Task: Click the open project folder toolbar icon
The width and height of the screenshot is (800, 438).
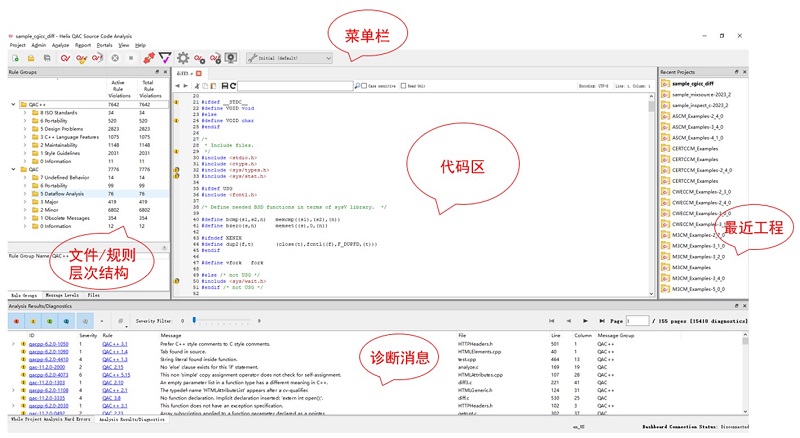Action: (31, 58)
